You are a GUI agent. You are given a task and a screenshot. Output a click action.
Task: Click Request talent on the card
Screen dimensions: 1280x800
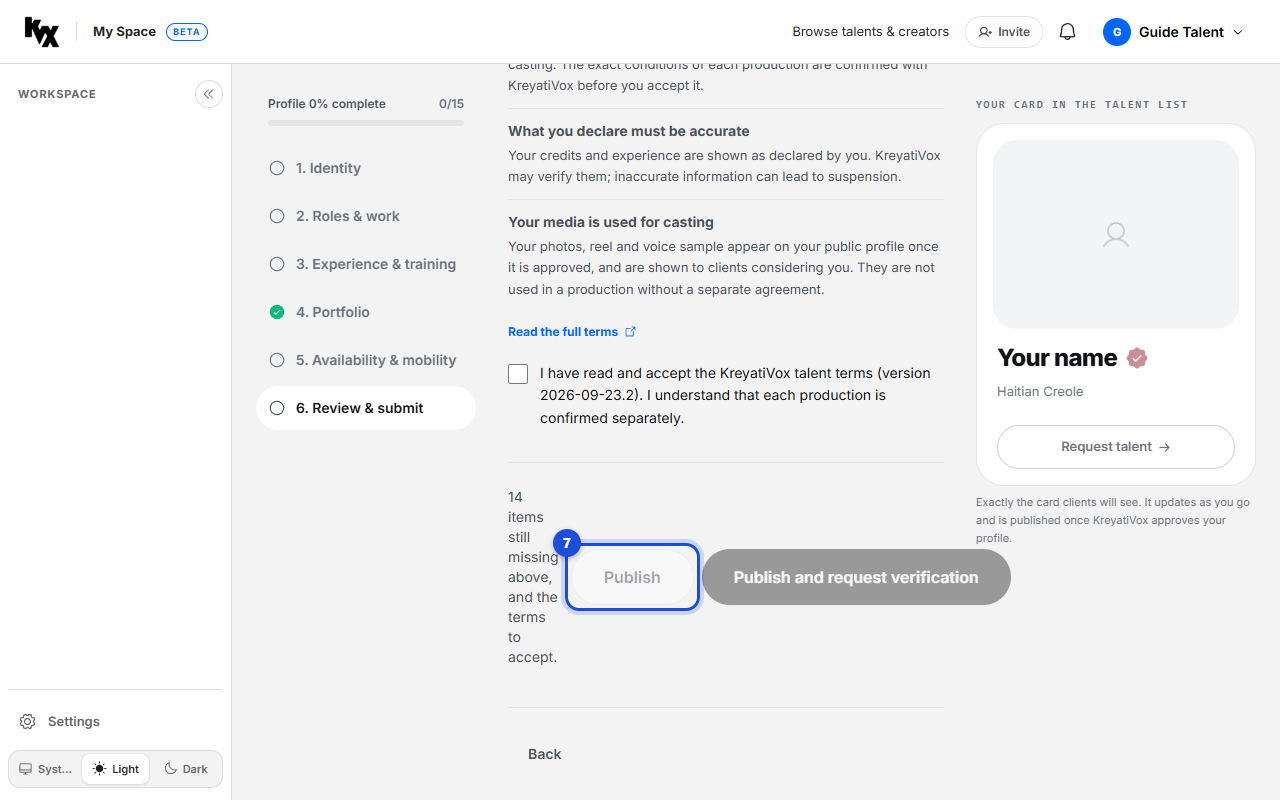click(x=1116, y=447)
